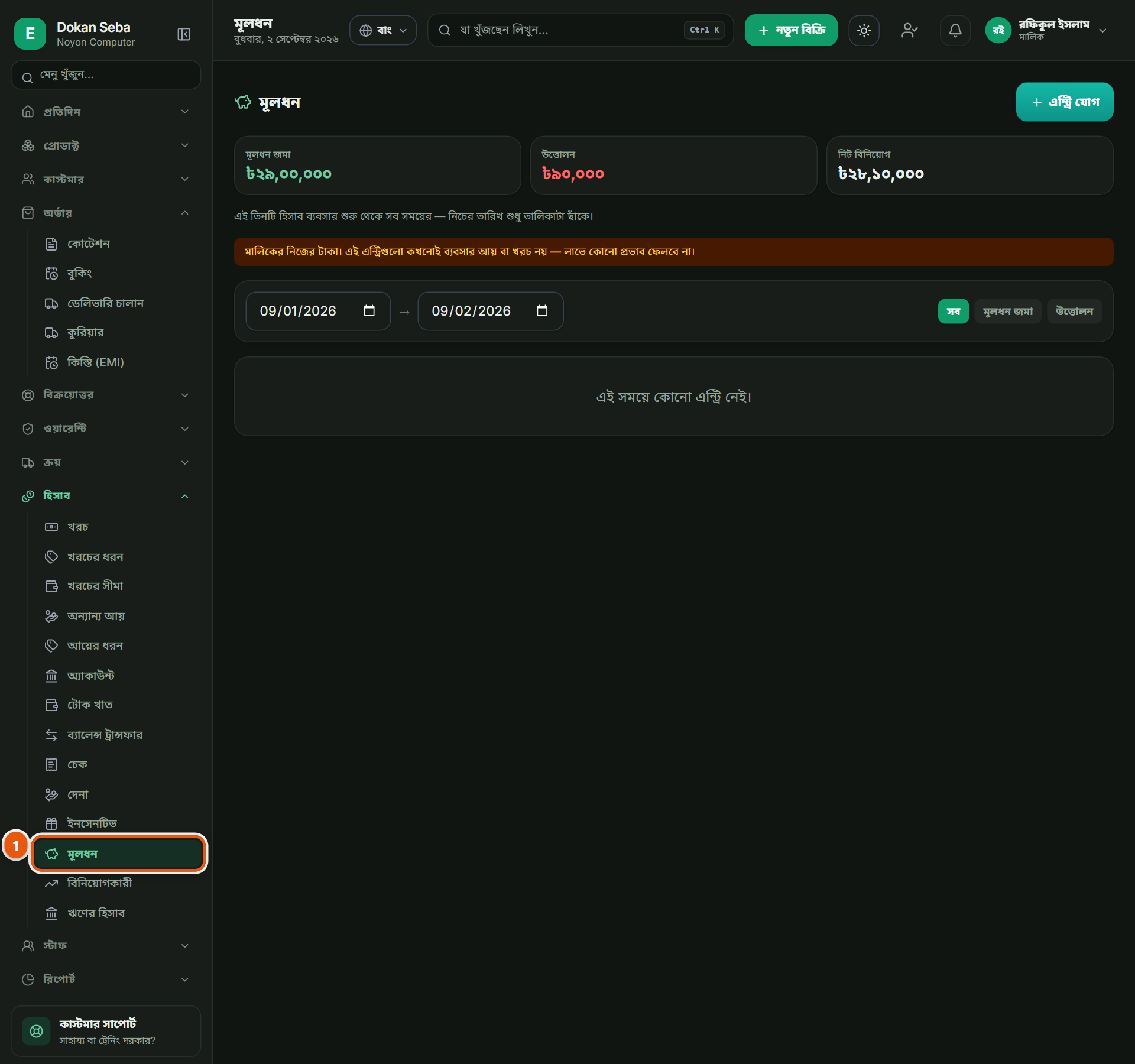Click the Customer Support lifebuoy icon
The image size is (1135, 1064).
36,1031
